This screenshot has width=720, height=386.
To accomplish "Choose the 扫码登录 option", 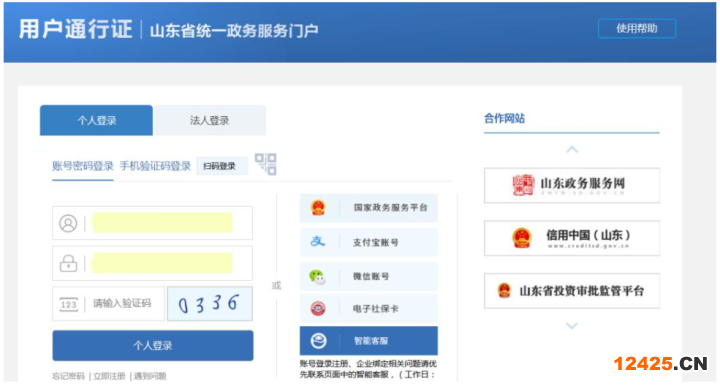I will pyautogui.click(x=222, y=166).
